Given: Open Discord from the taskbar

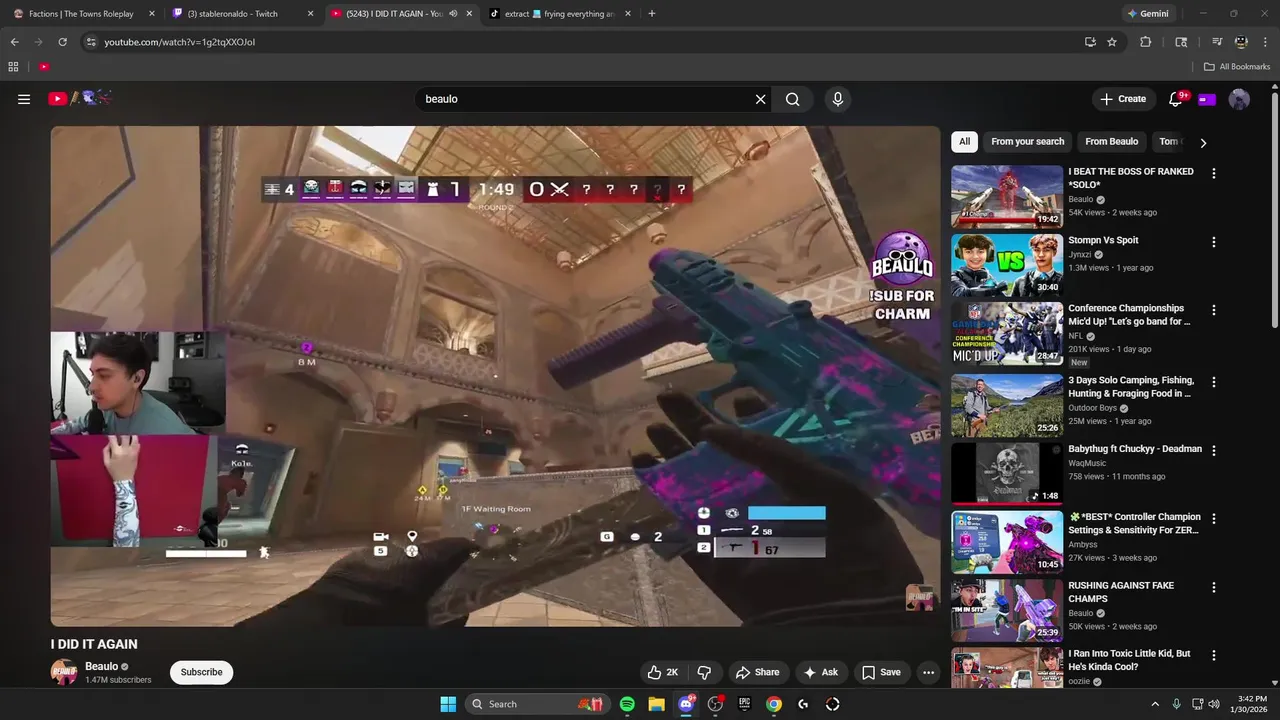Looking at the screenshot, I should [x=686, y=704].
